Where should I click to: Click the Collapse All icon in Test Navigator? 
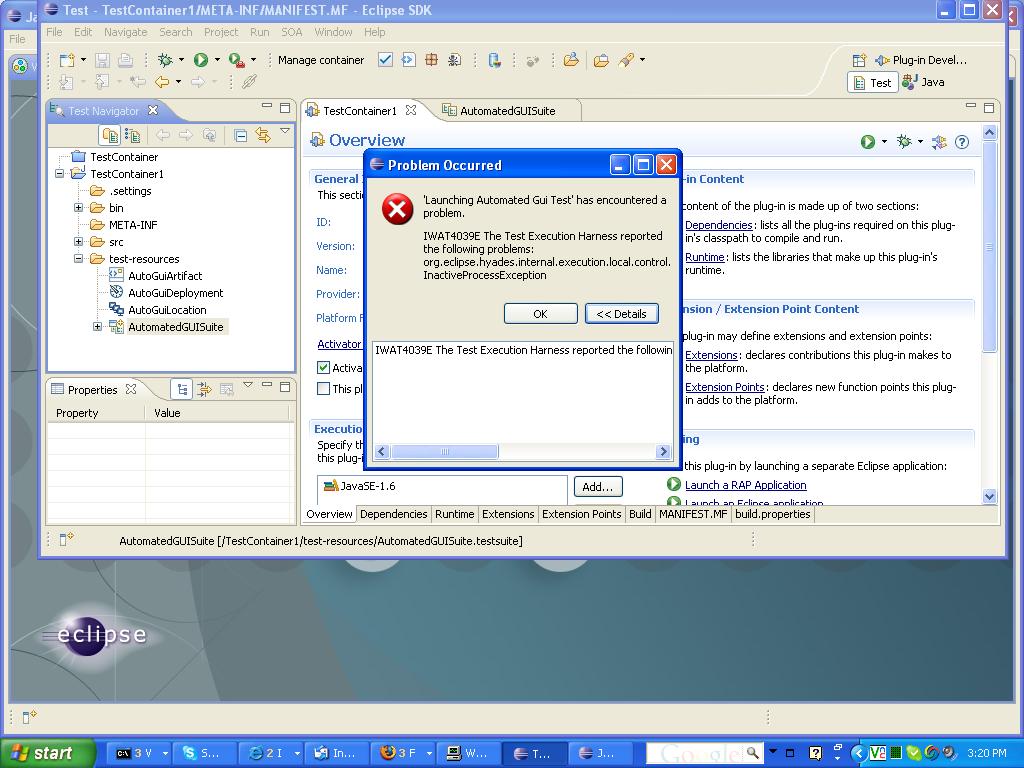pos(240,135)
